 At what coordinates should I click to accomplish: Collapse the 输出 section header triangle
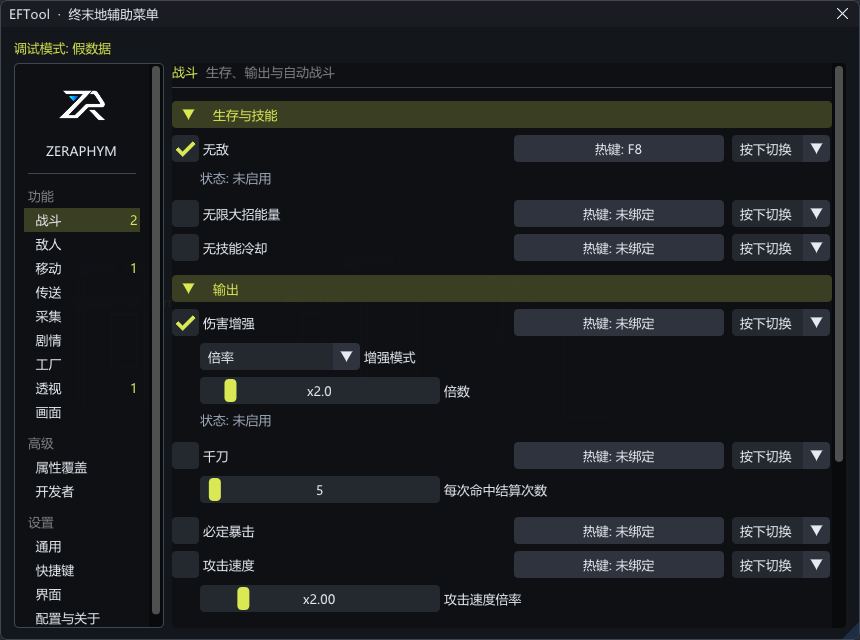coord(189,288)
